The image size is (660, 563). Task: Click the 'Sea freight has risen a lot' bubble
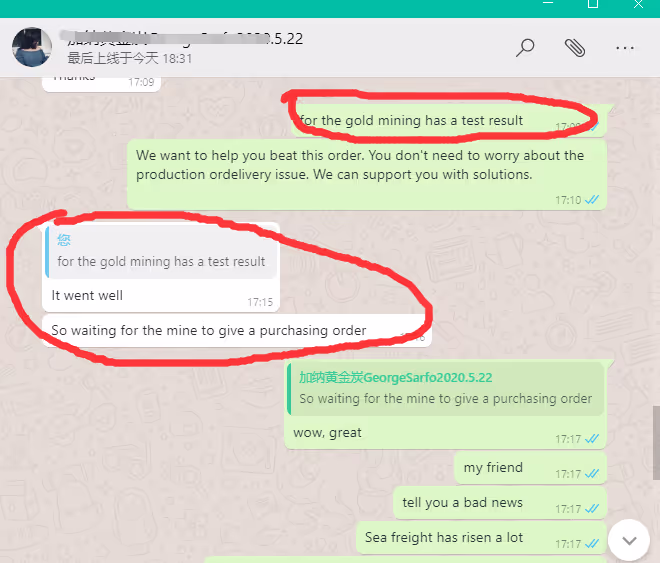pos(481,538)
